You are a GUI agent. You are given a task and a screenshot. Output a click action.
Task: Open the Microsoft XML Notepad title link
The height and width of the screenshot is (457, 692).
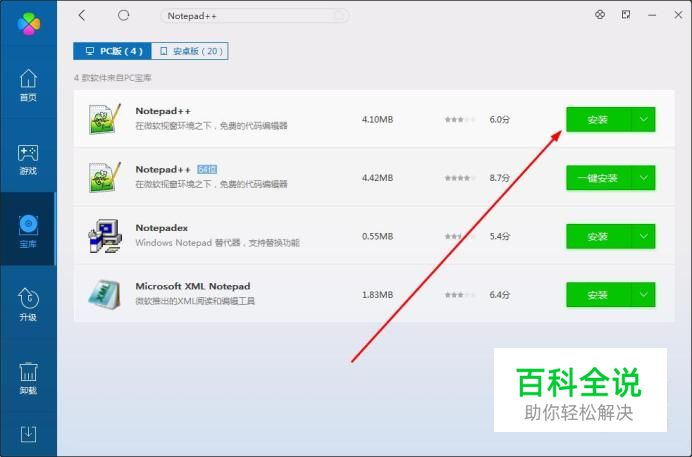click(x=193, y=286)
